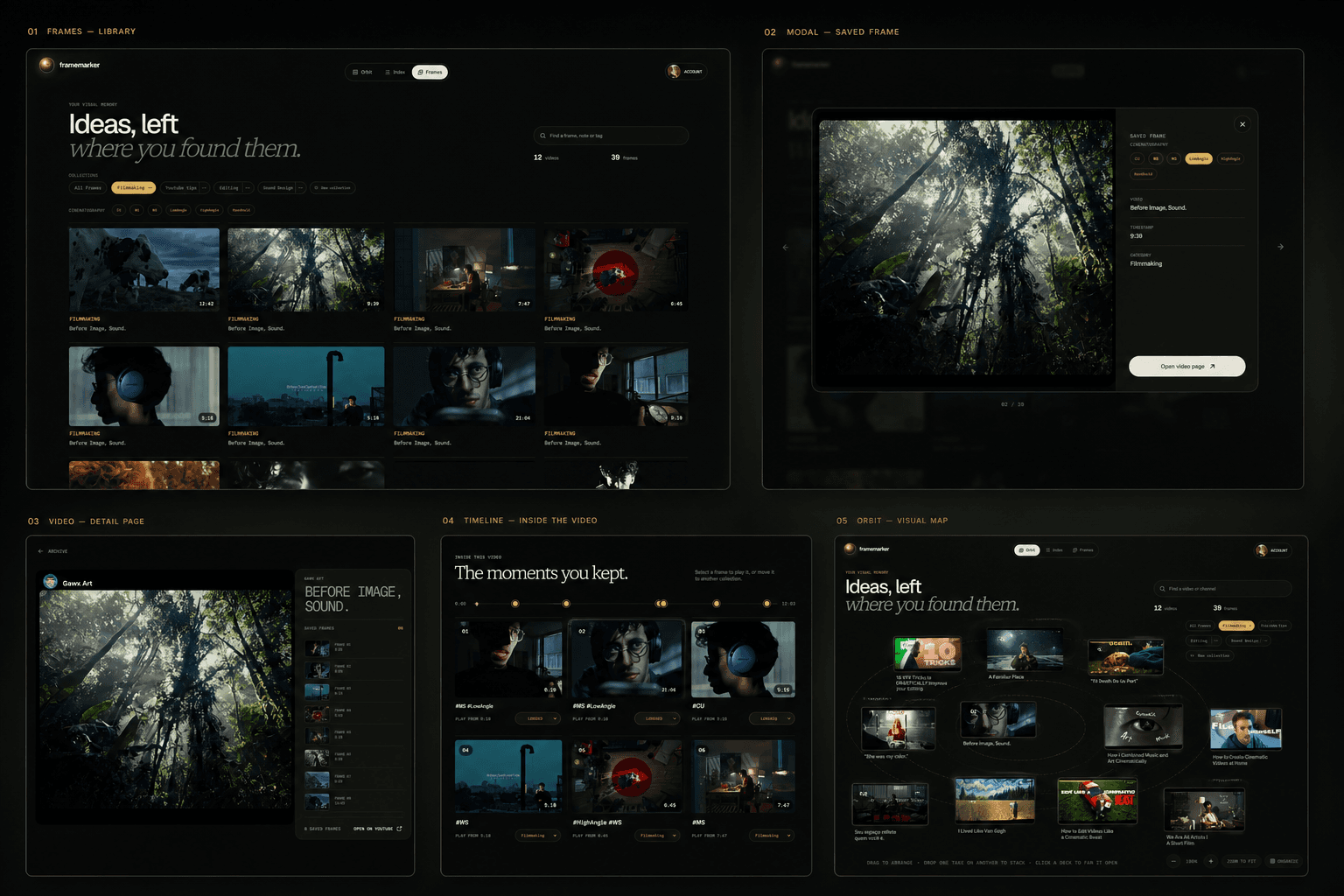The height and width of the screenshot is (896, 1344).
Task: Toggle Handheld tag filter in Library panel
Action: [x=241, y=210]
